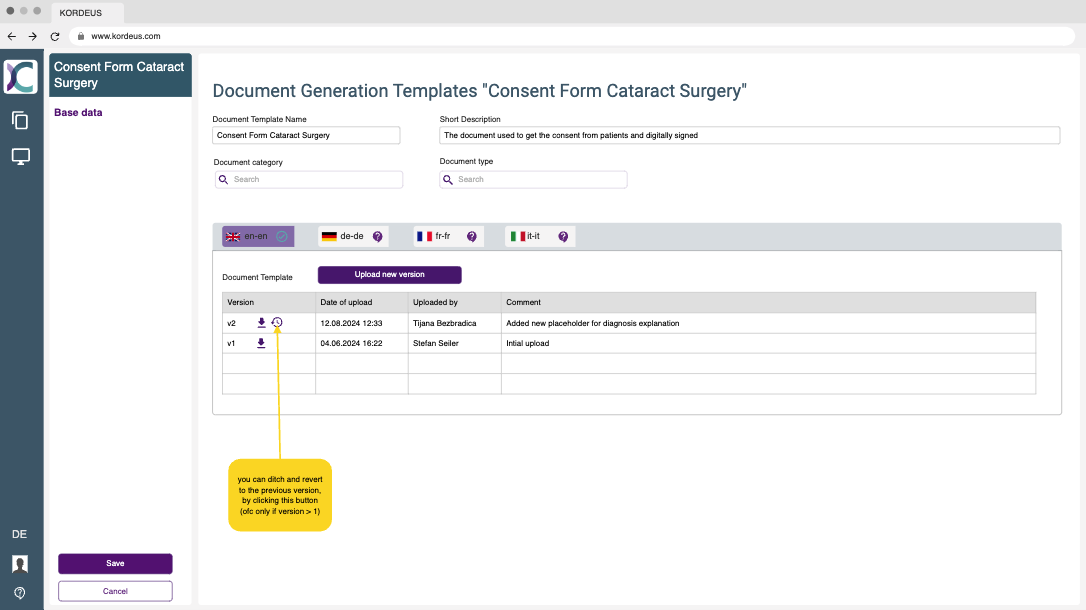Click the Kordeus logo in the sidebar
This screenshot has height=610, width=1086.
[x=20, y=77]
